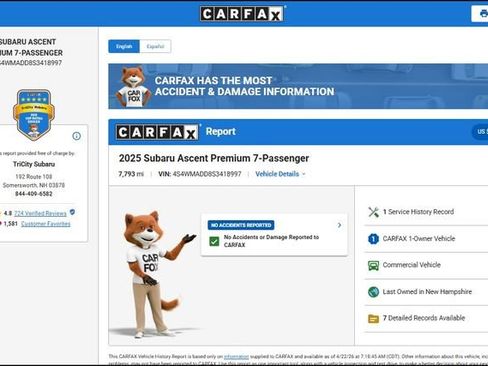This screenshot has width=488, height=366.
Task: Click 'Somersworth, NH 03878' address line
Action: [34, 185]
